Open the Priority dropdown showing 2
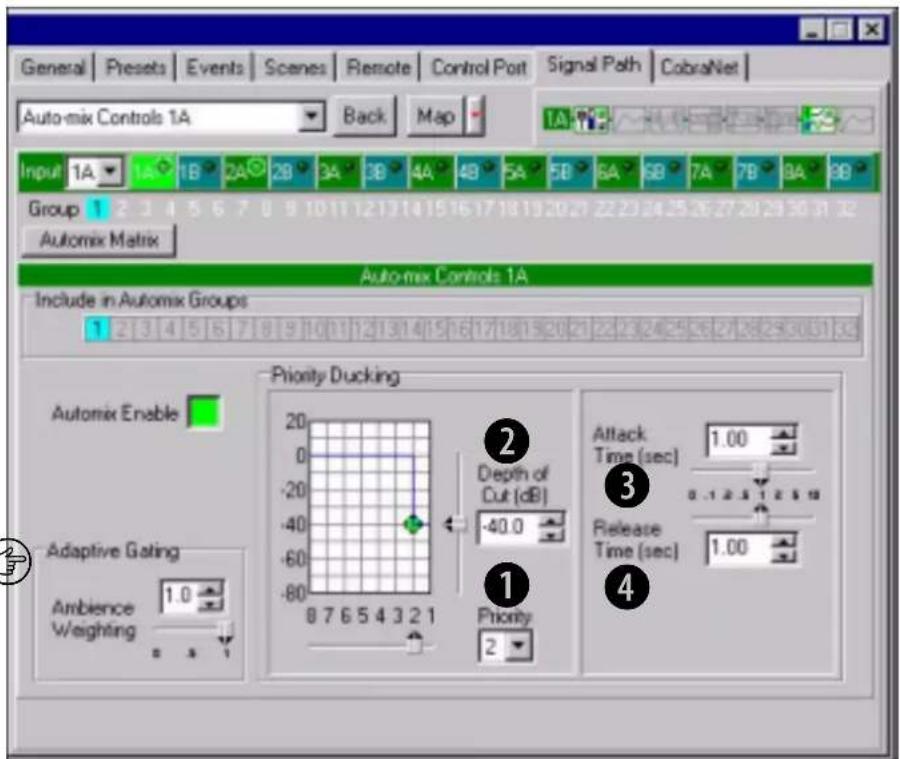 click(519, 646)
